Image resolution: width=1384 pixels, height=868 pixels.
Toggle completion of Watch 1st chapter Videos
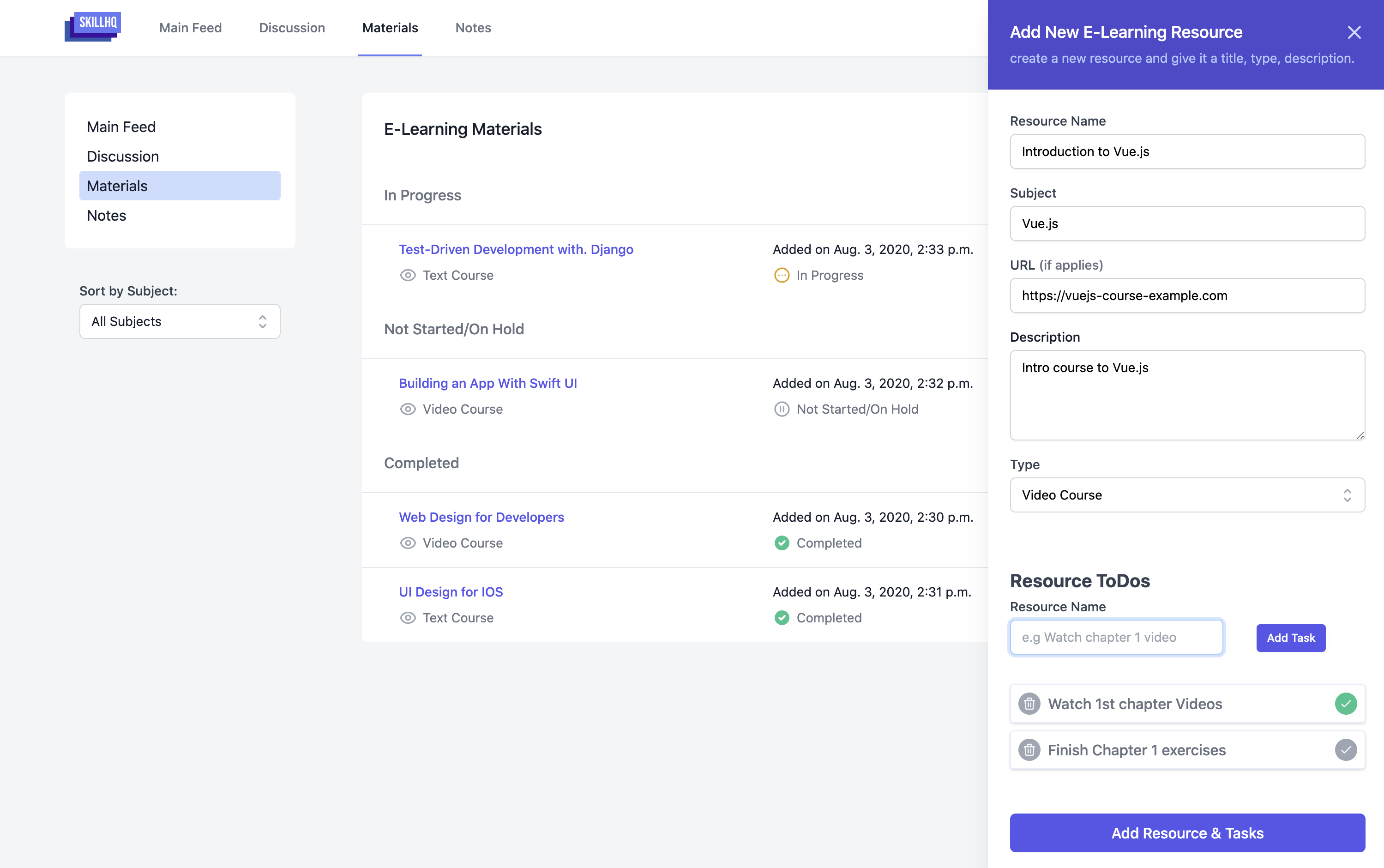(x=1346, y=703)
